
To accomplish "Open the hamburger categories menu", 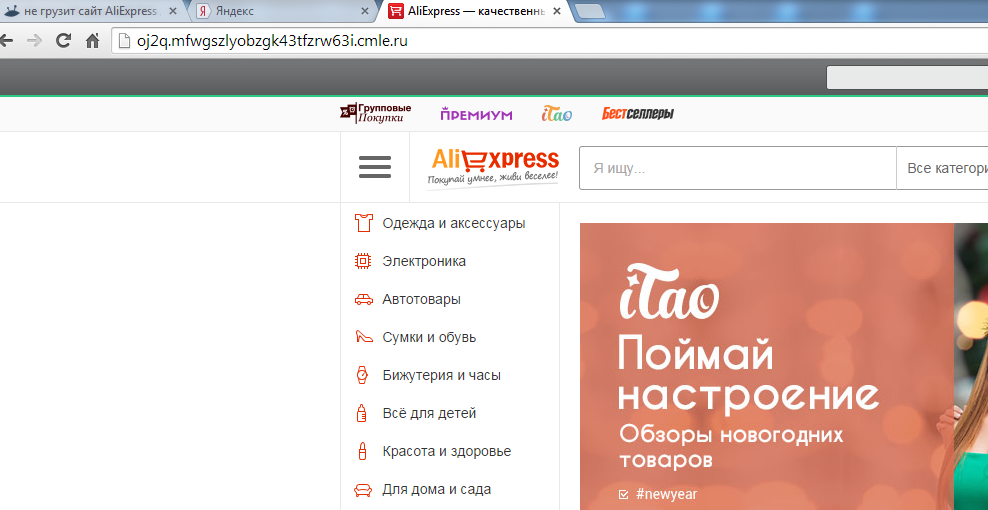I will click(375, 167).
